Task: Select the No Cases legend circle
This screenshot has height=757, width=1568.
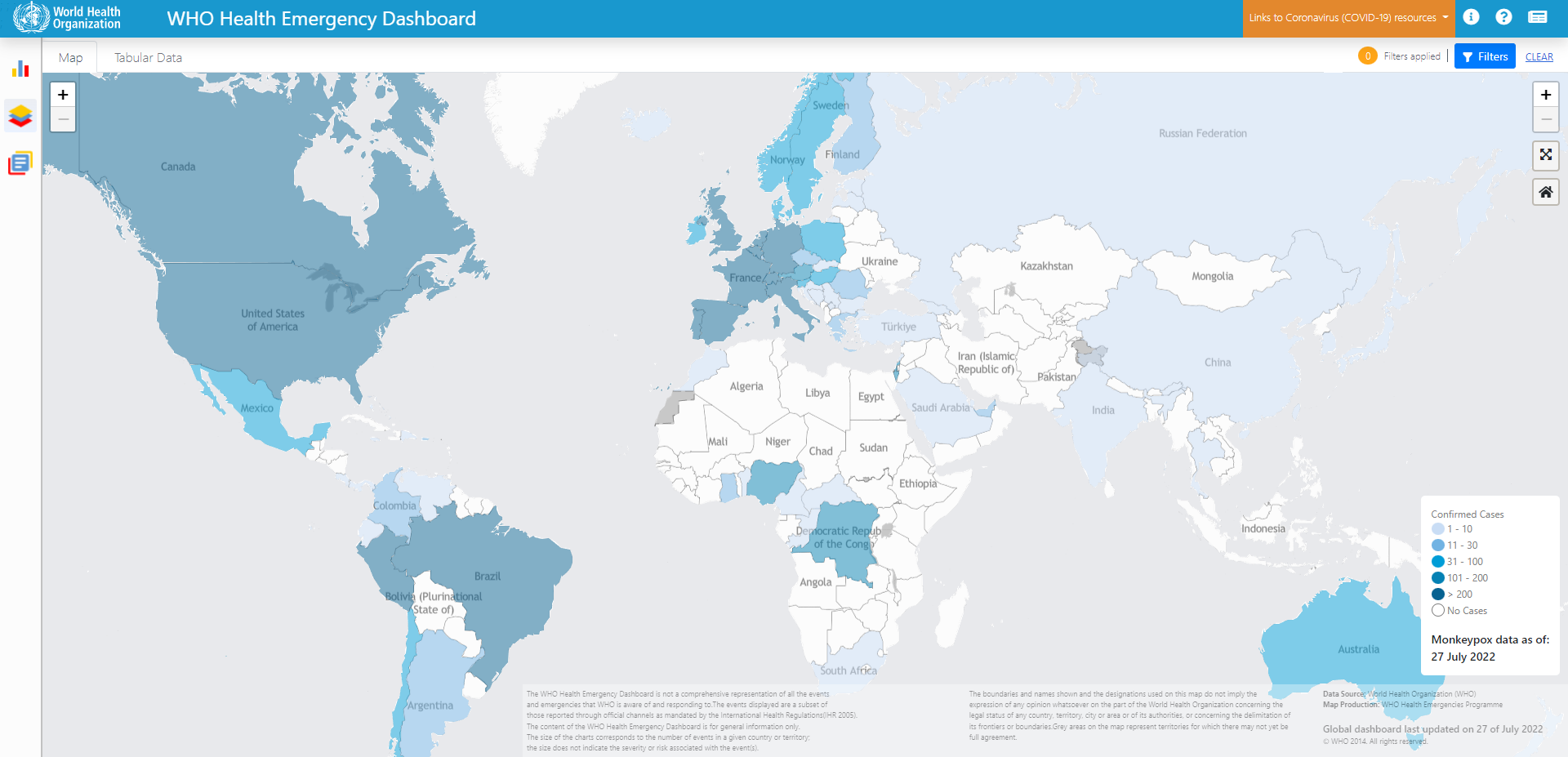Action: click(1438, 611)
